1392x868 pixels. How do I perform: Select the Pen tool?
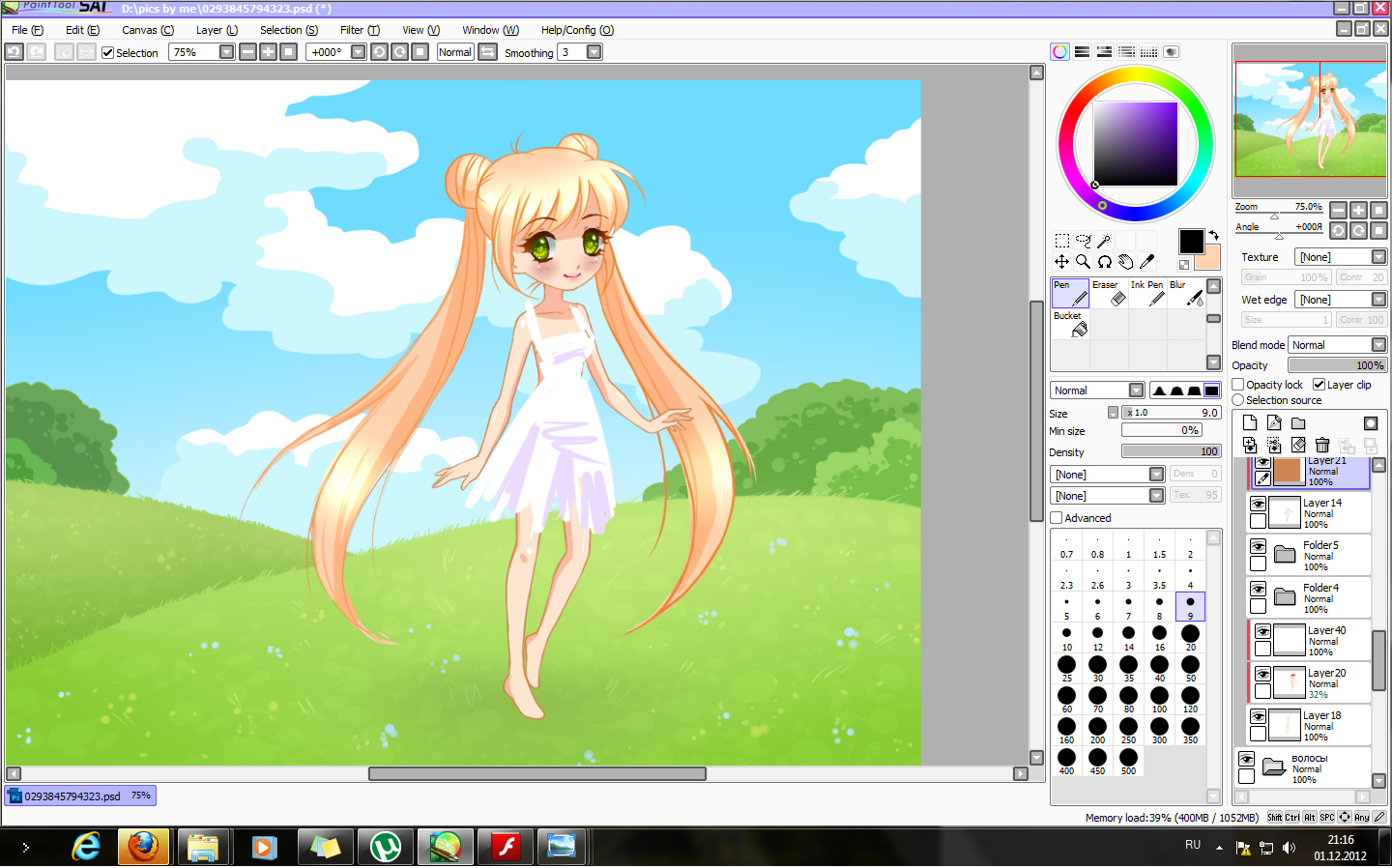(x=1070, y=294)
